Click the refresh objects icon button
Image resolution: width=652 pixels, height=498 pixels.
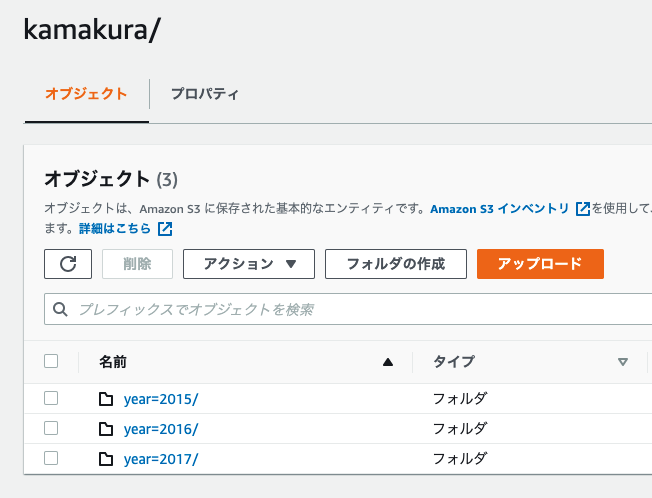pos(68,264)
